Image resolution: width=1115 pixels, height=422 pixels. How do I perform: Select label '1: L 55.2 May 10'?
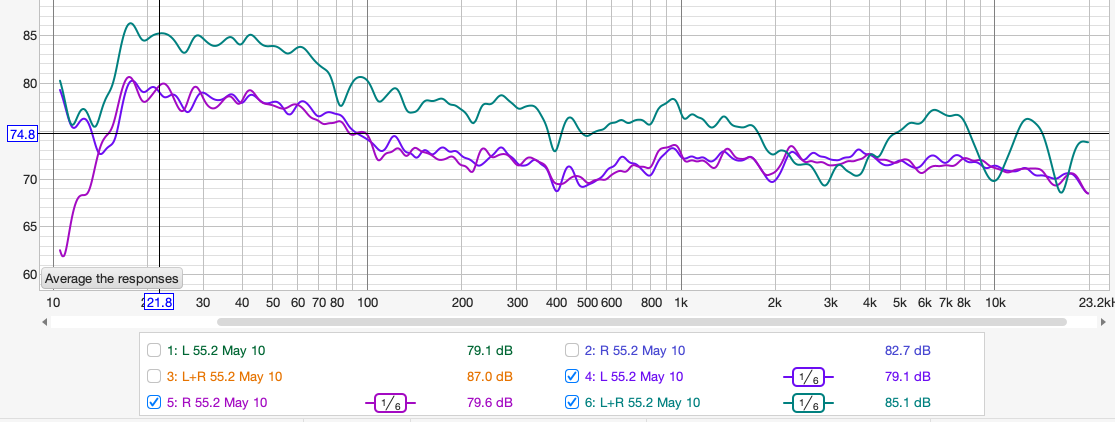point(217,350)
